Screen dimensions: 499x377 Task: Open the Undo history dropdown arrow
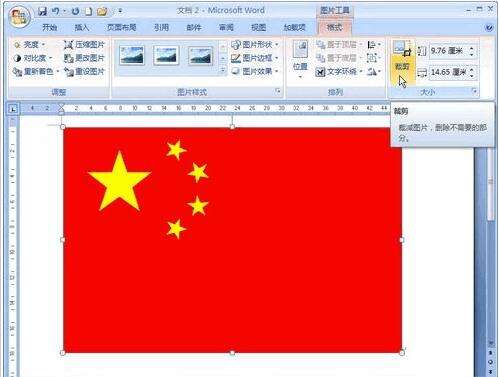click(64, 11)
